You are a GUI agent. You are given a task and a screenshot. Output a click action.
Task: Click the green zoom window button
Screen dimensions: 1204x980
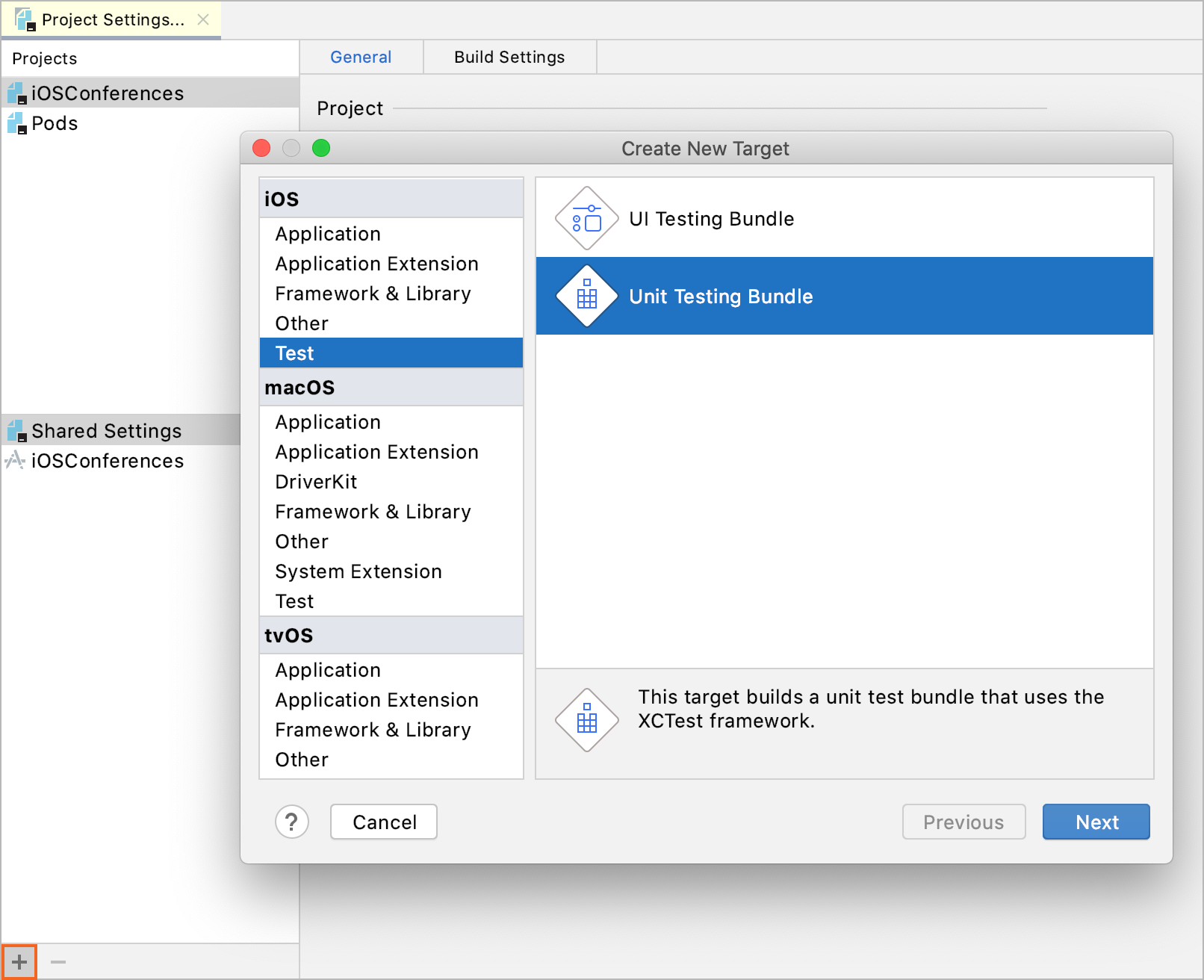(321, 148)
